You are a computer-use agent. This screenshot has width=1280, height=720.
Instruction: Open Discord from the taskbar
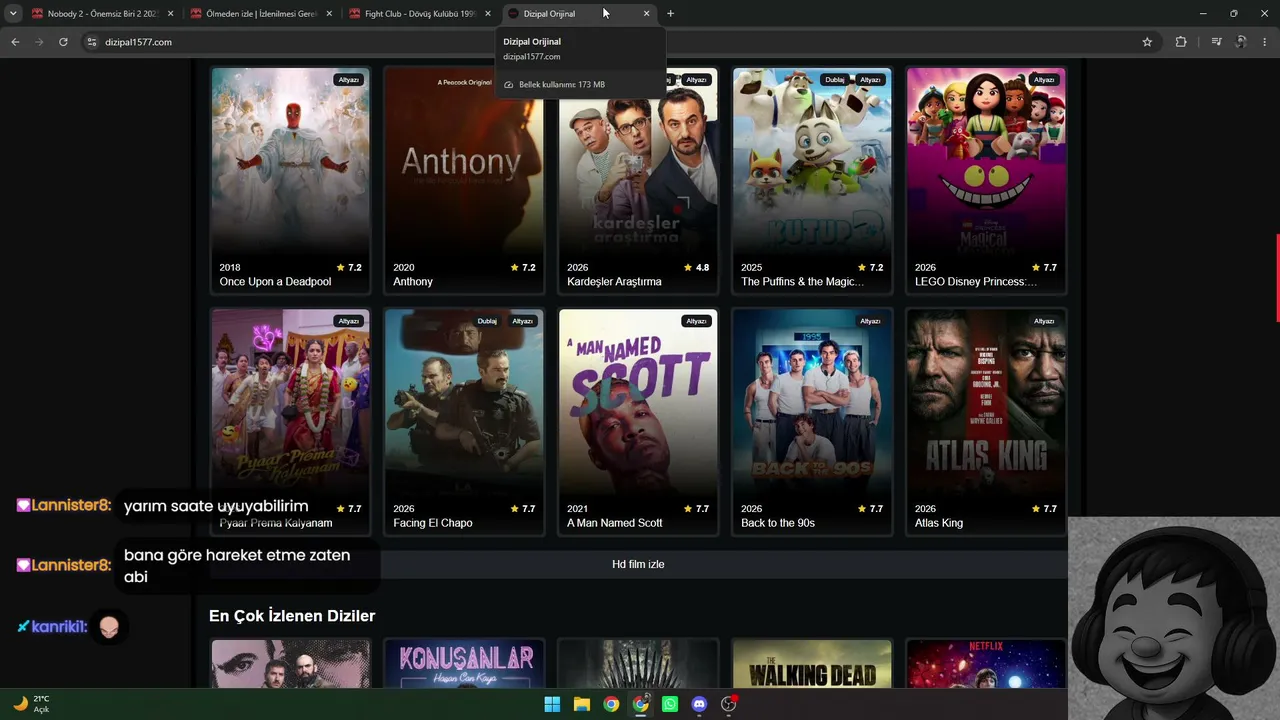click(699, 704)
